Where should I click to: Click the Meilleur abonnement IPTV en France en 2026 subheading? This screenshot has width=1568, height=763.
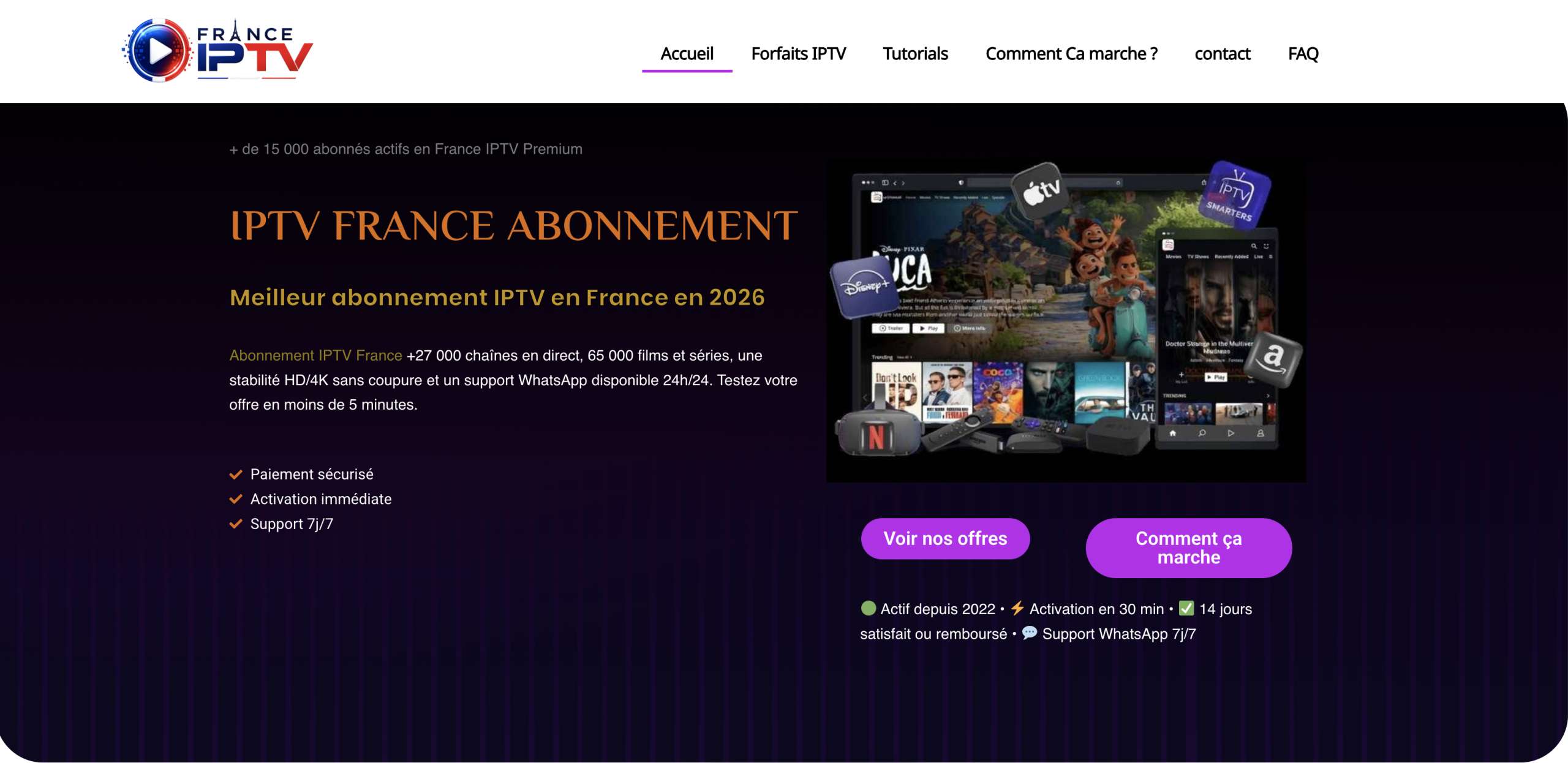tap(497, 297)
